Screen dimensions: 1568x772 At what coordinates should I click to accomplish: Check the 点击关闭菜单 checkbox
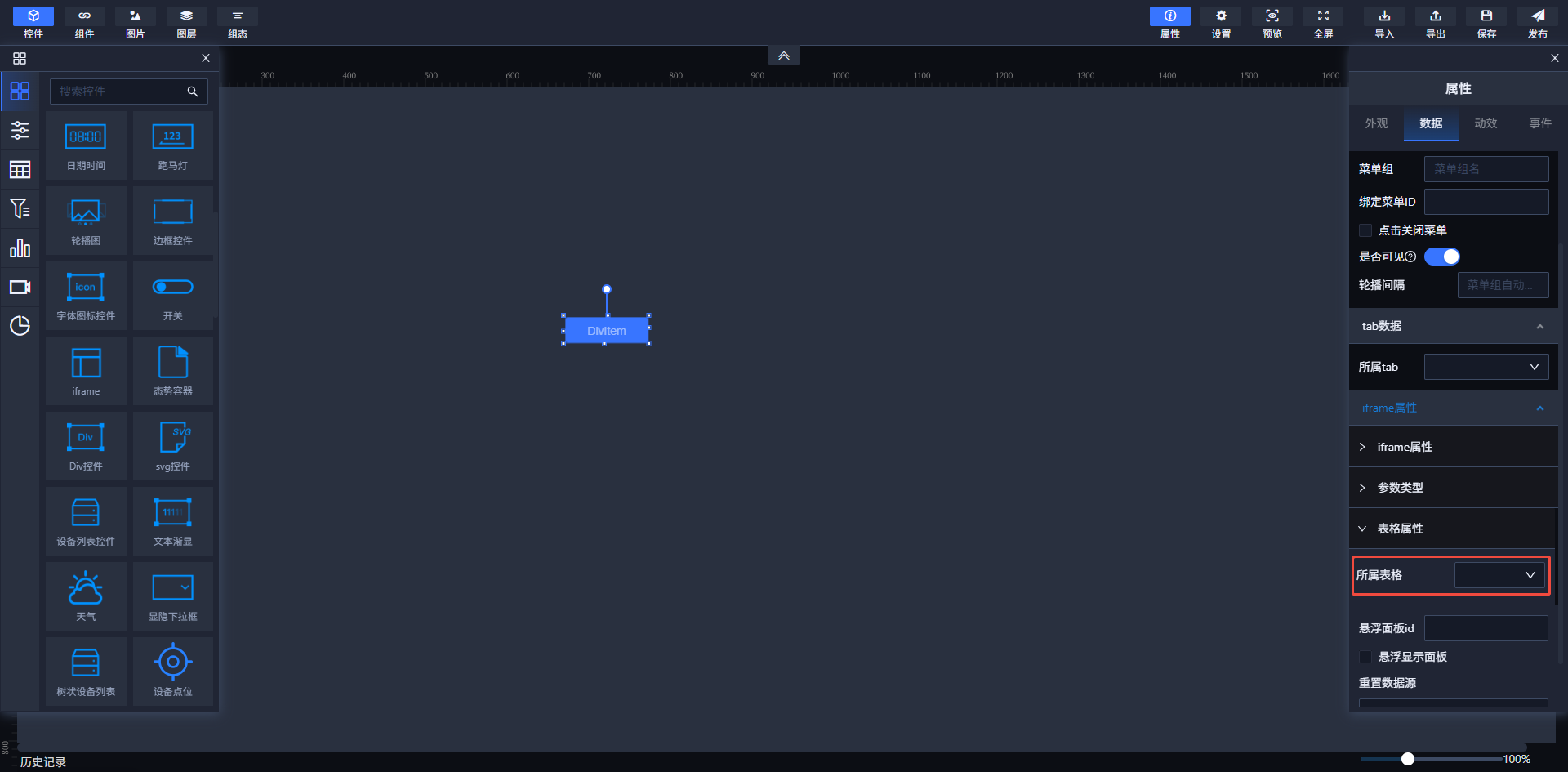point(1365,230)
